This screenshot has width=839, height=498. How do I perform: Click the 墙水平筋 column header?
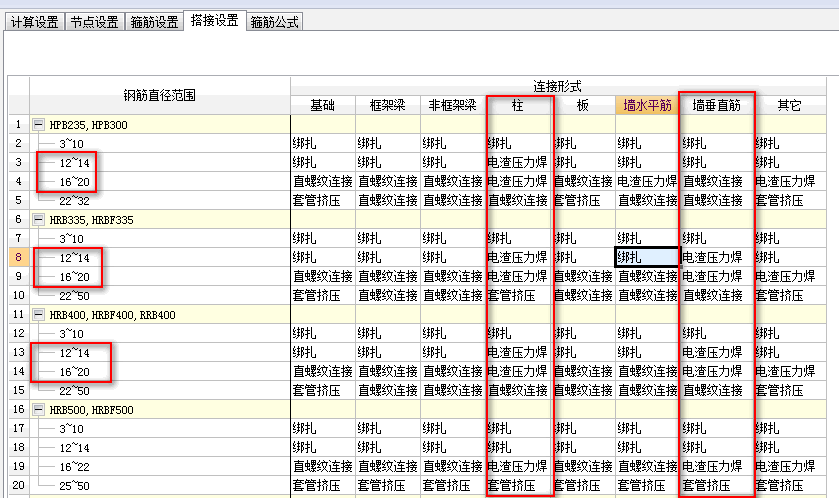(x=647, y=105)
